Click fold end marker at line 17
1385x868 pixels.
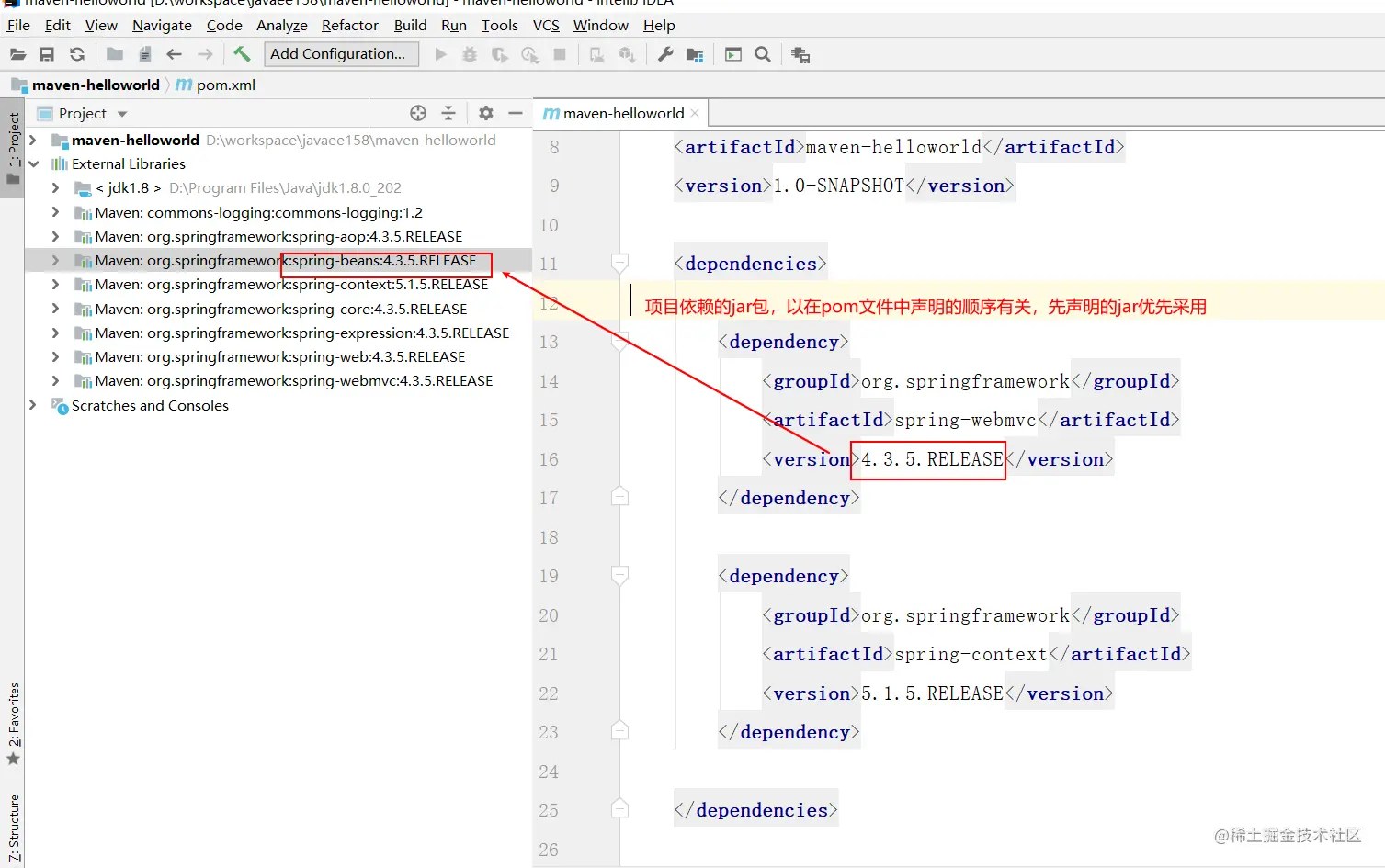[620, 497]
